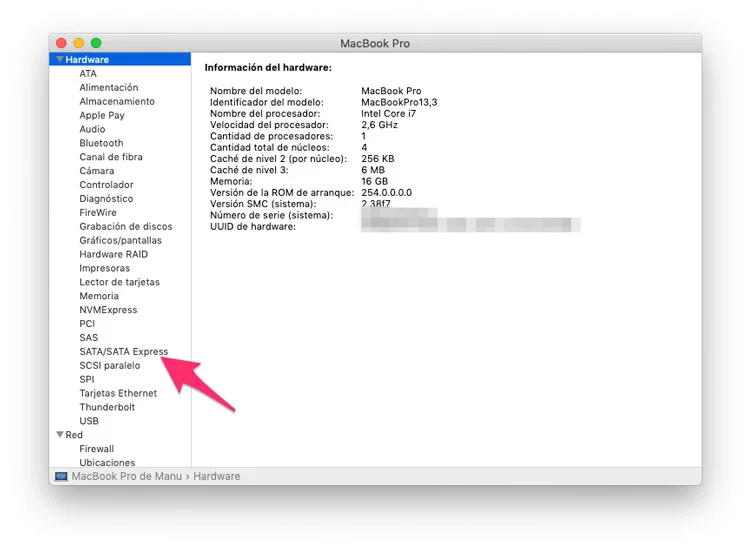
Task: Select the 254.0.0.0.0 boot ROM version
Action: point(386,193)
